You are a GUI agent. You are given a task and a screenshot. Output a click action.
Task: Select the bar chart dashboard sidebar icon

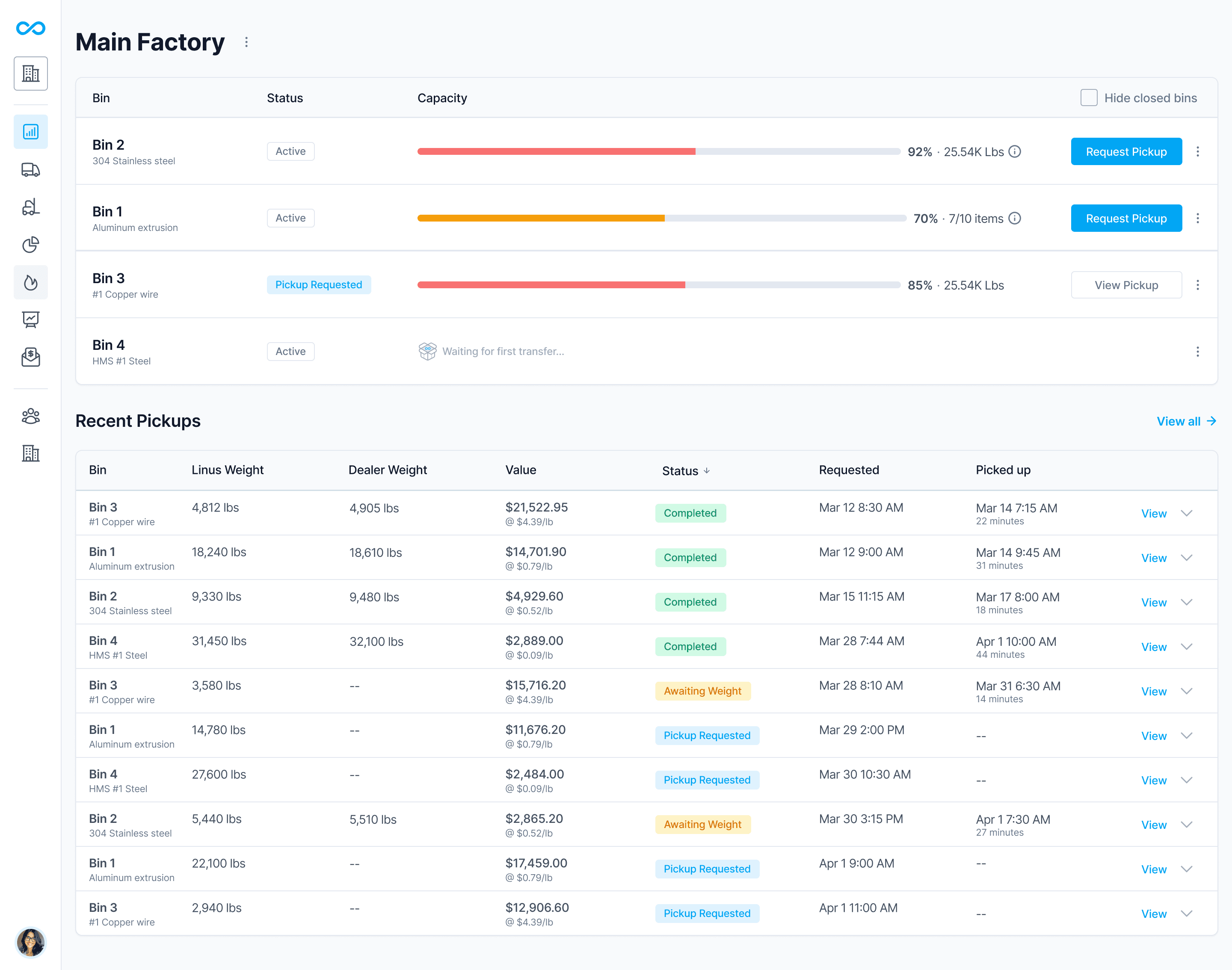pos(31,132)
